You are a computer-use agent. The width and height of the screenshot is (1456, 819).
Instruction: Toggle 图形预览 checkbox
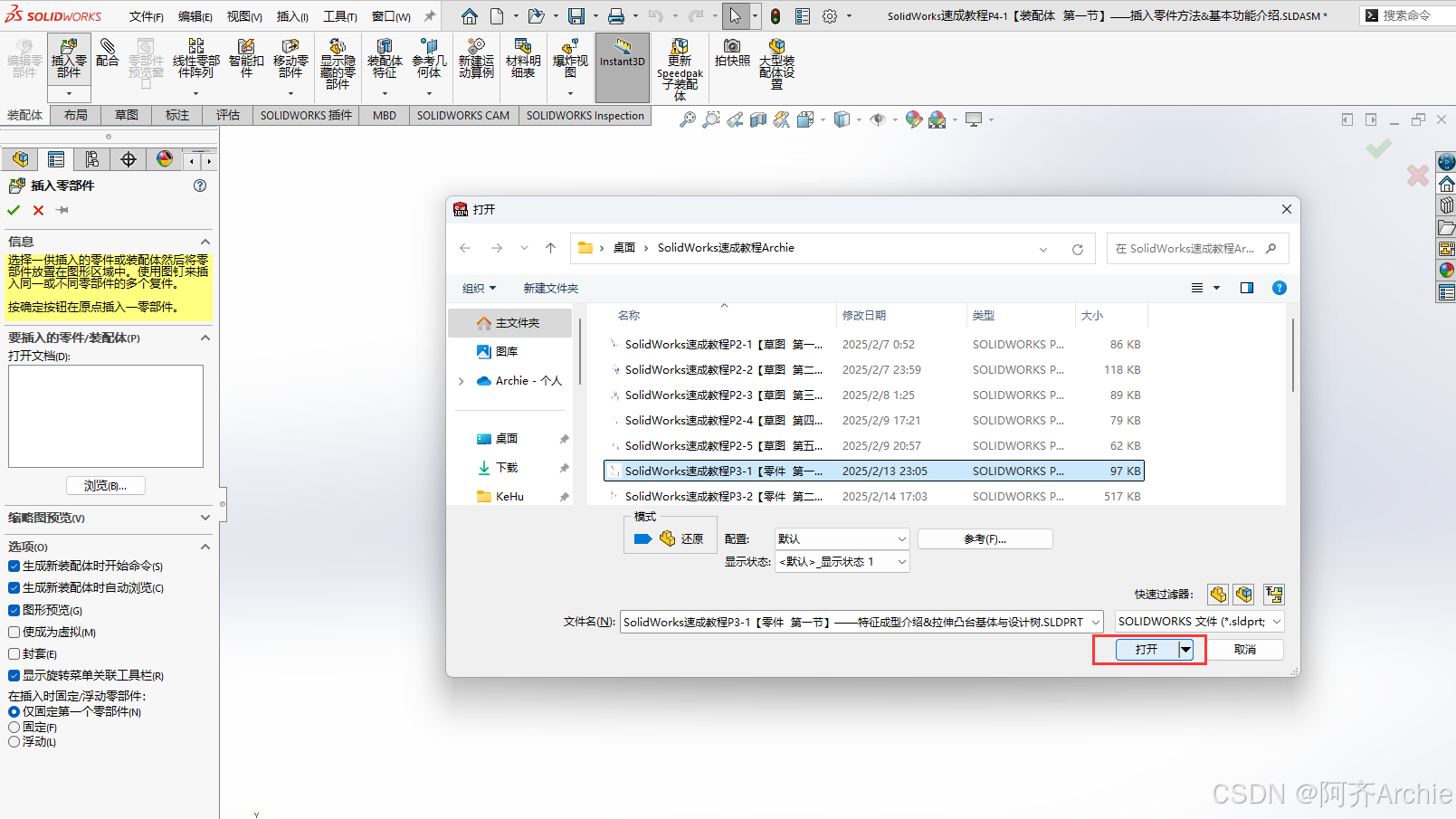pos(14,610)
